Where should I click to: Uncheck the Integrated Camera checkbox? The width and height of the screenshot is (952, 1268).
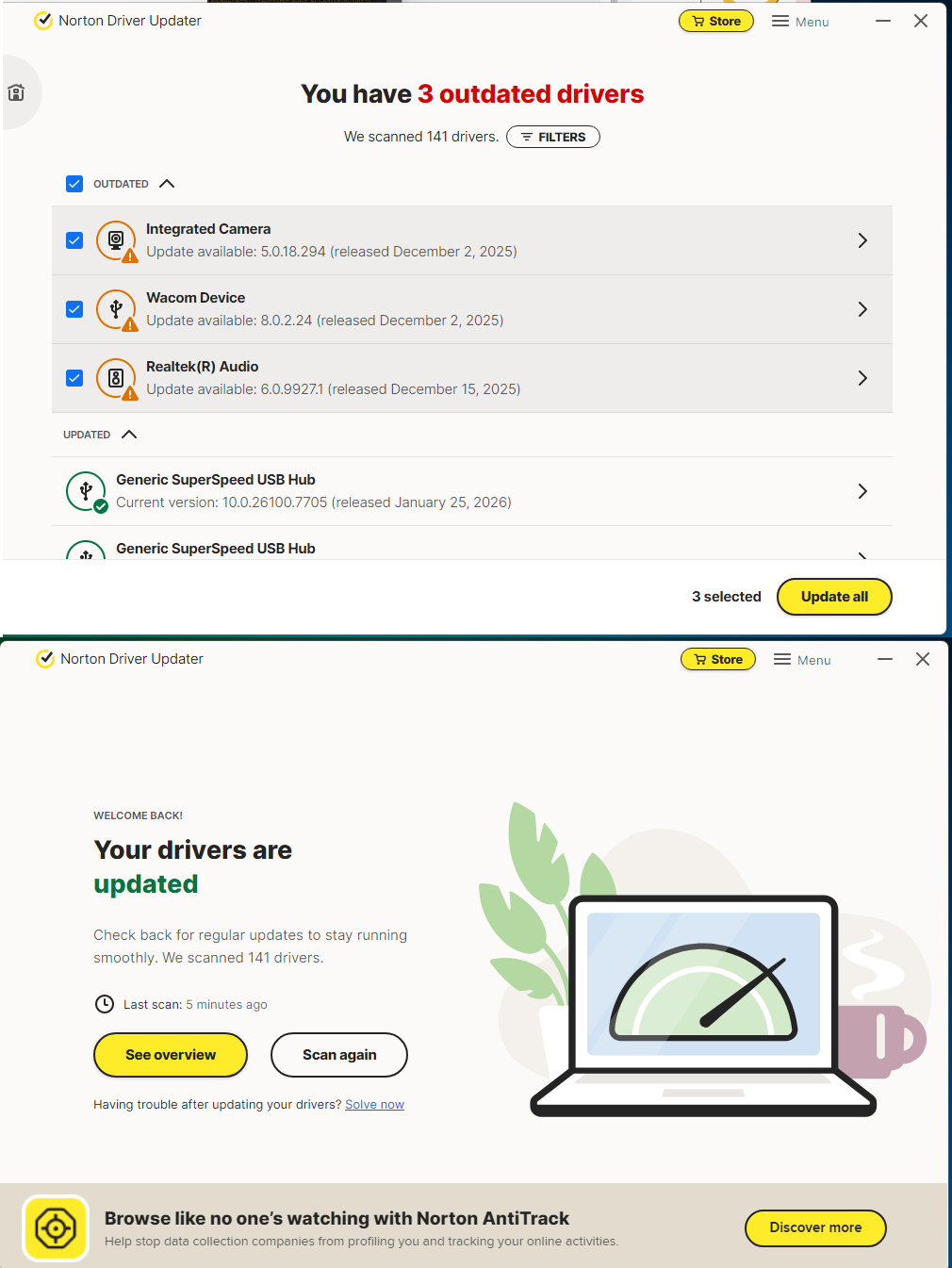[x=74, y=240]
